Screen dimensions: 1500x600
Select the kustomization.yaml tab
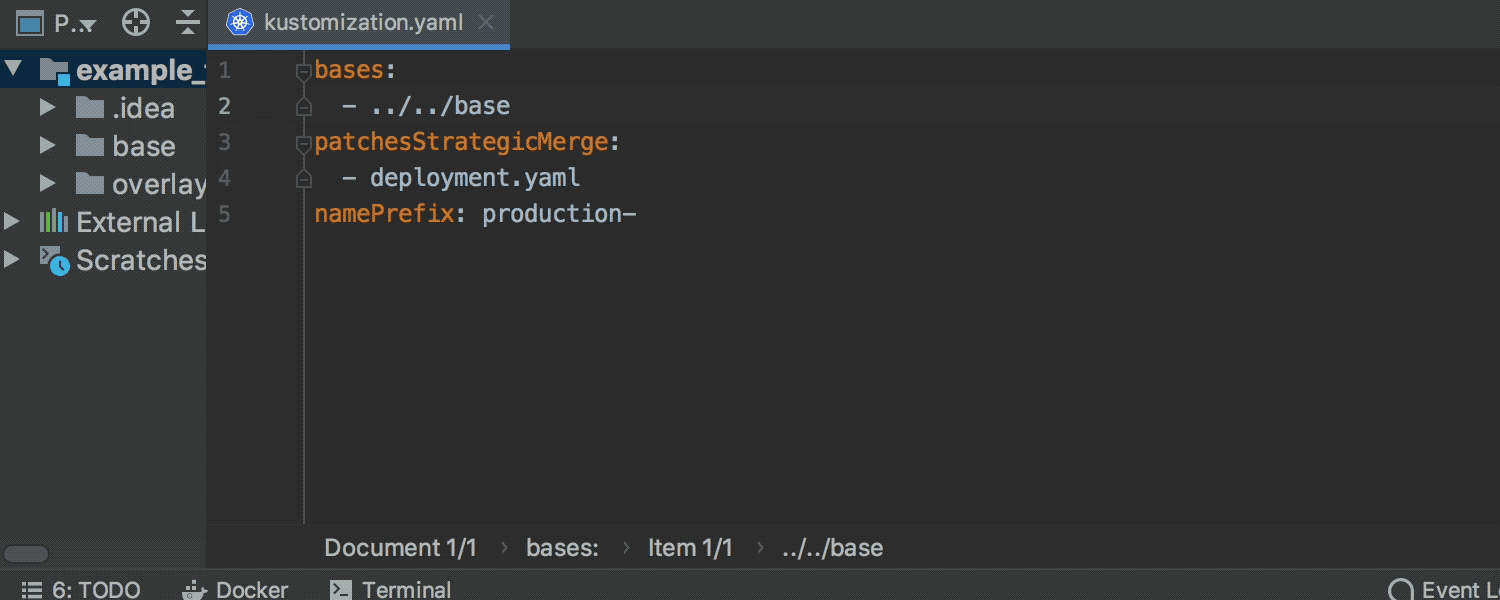point(362,21)
